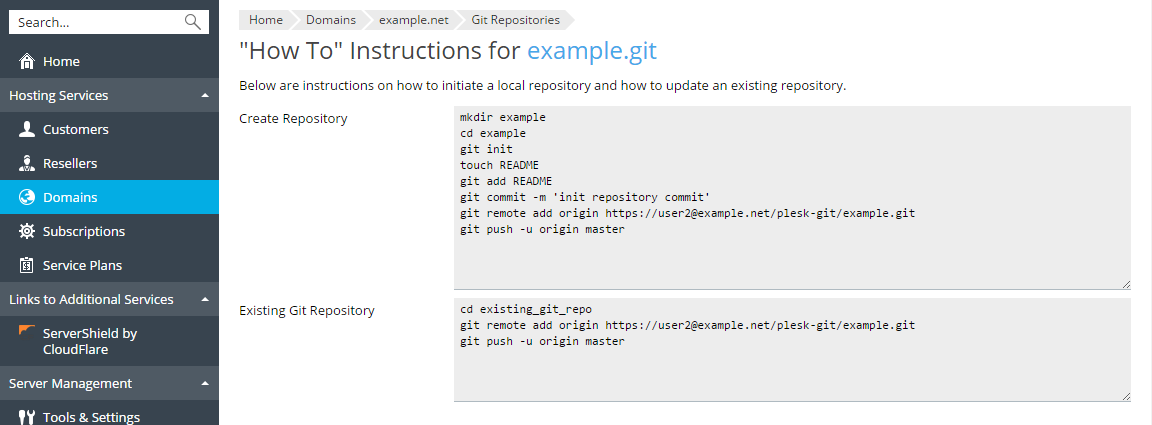Viewport: 1152px width, 425px height.
Task: Collapse the Server Management section
Action: point(205,384)
